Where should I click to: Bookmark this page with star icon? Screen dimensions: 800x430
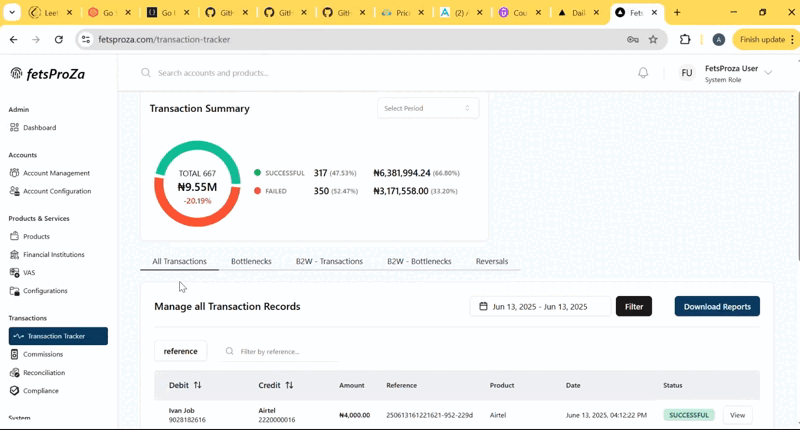[x=653, y=39]
